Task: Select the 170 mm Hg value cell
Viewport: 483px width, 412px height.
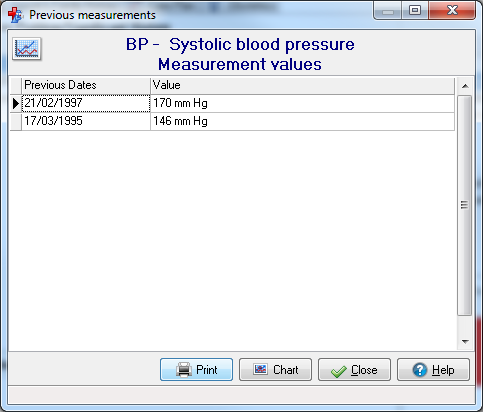Action: click(302, 103)
